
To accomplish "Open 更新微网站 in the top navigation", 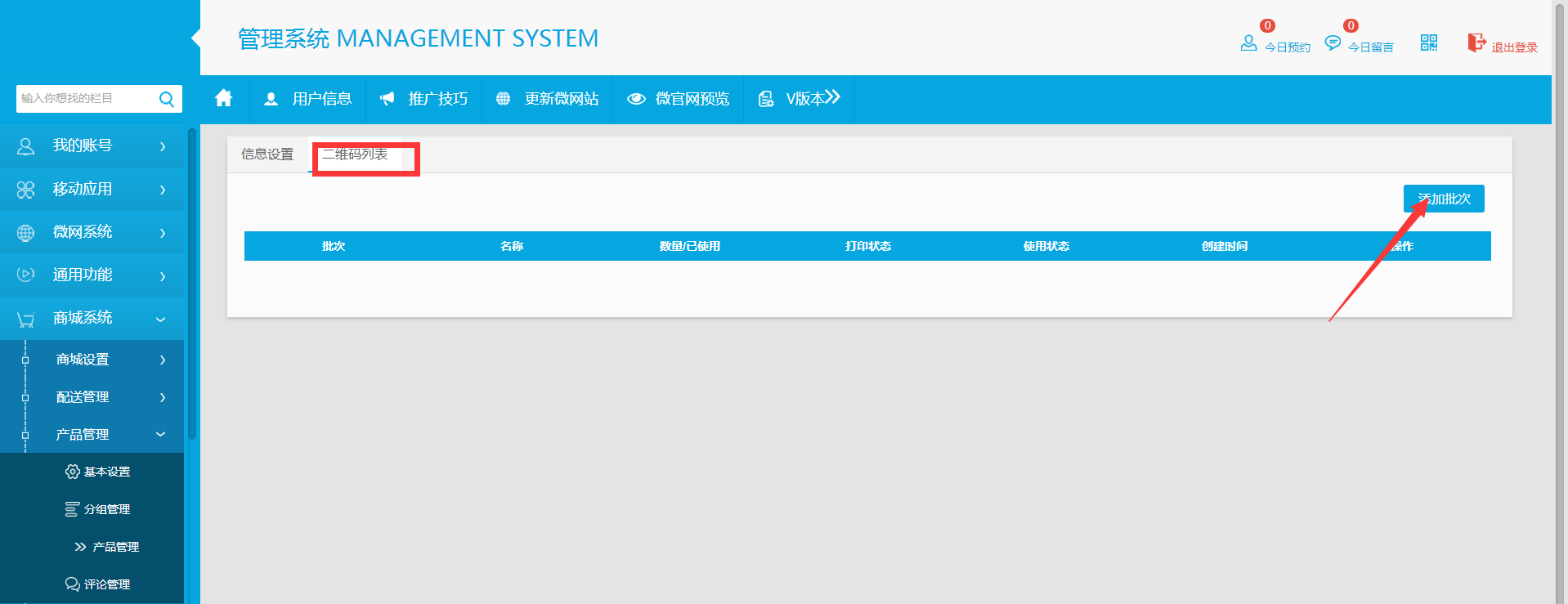I will click(x=562, y=99).
